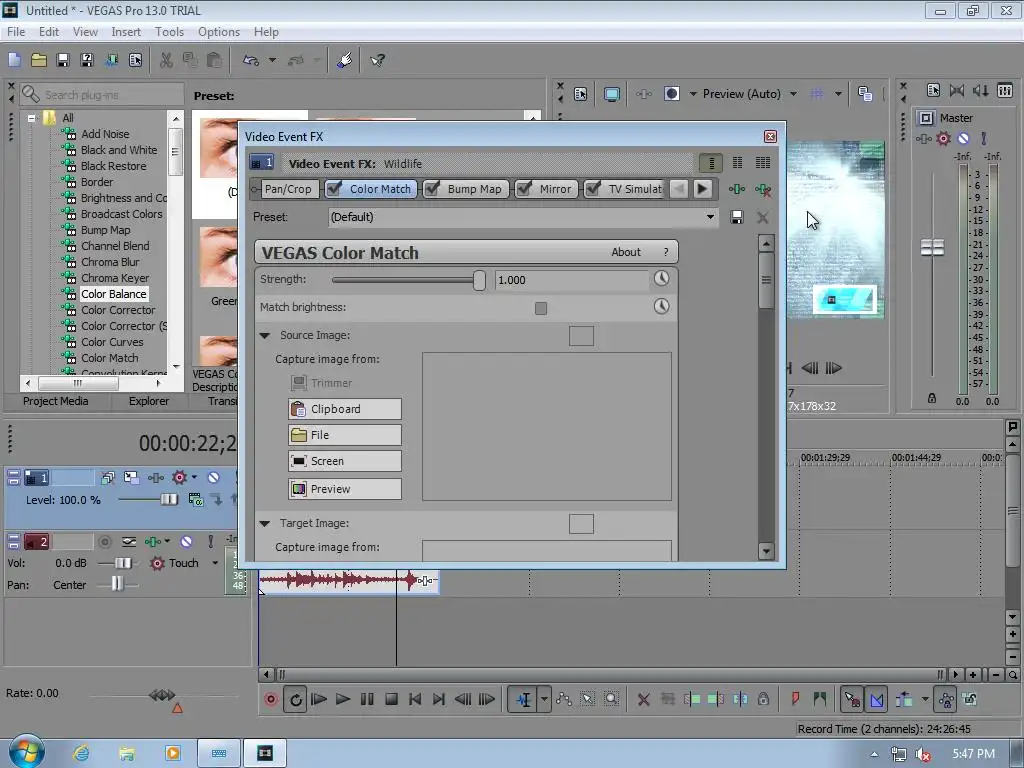The height and width of the screenshot is (768, 1024).
Task: Click the Undo arrow icon
Action: 251,60
